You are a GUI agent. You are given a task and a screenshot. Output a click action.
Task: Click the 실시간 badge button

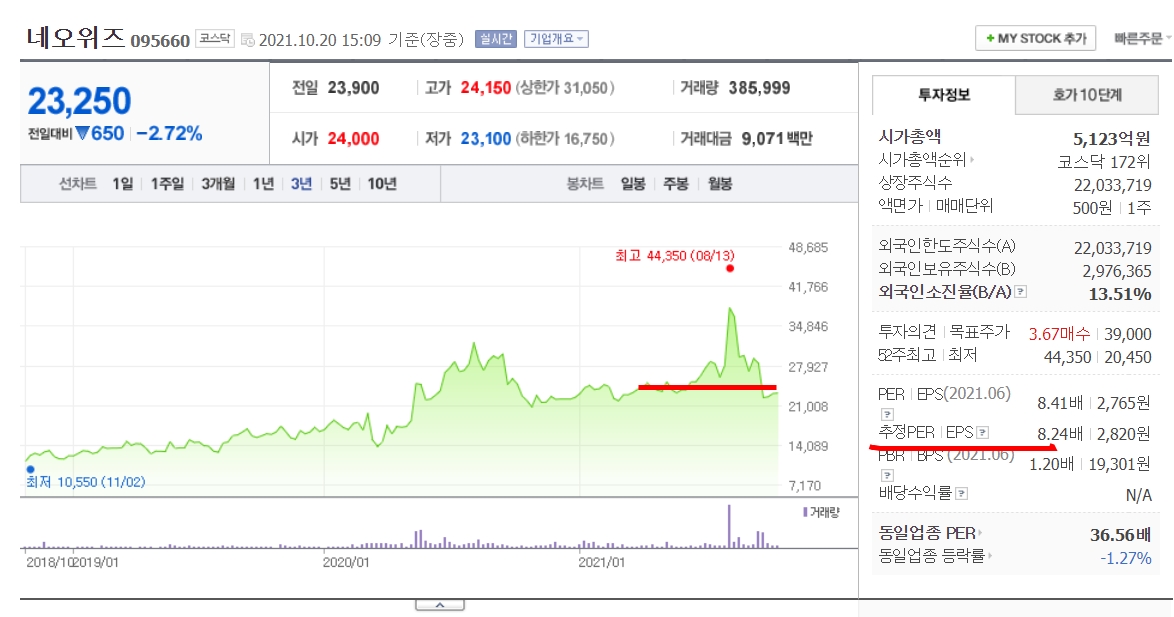coord(496,39)
